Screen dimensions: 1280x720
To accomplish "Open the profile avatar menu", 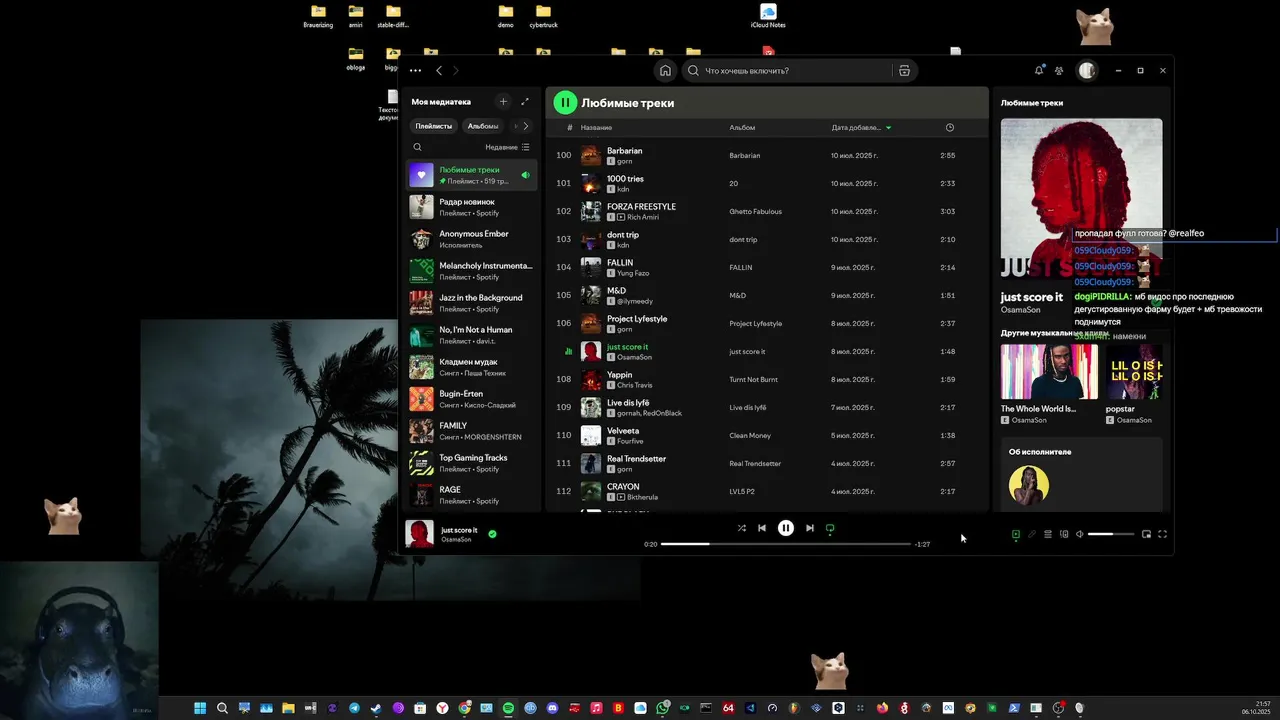I will (1087, 71).
